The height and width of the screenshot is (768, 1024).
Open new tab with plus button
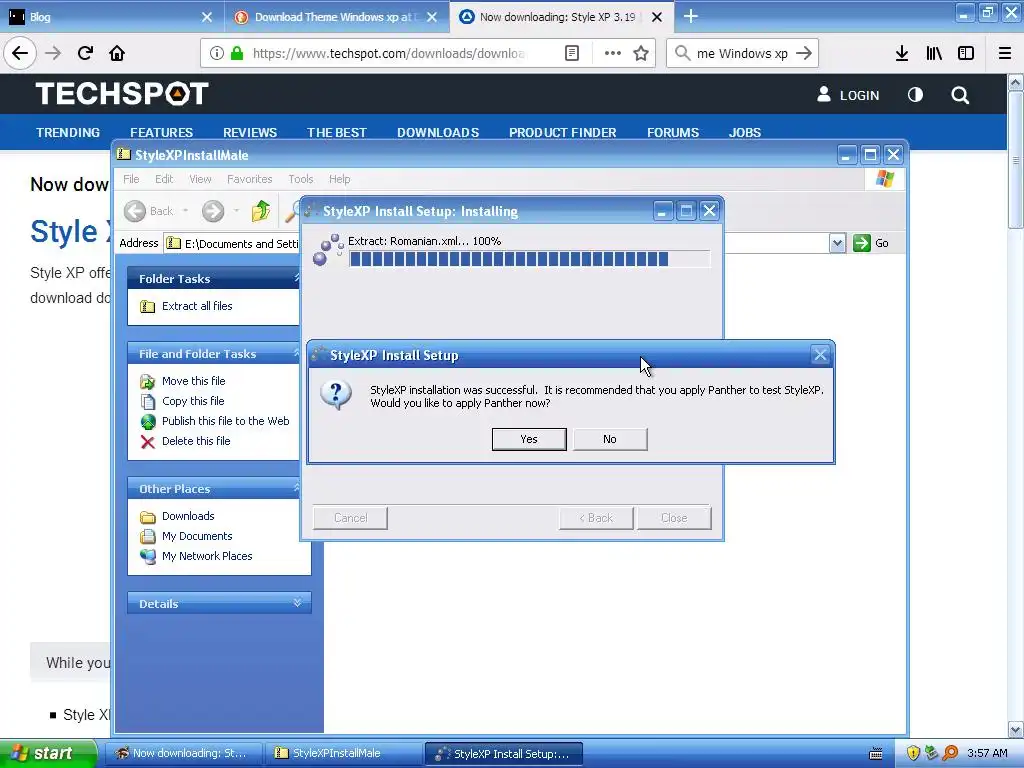click(x=690, y=16)
